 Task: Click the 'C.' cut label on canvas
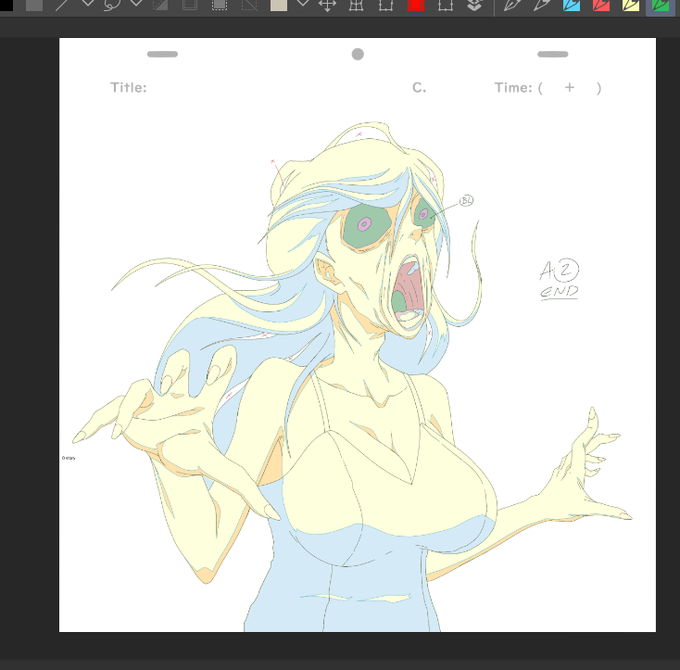click(x=419, y=88)
